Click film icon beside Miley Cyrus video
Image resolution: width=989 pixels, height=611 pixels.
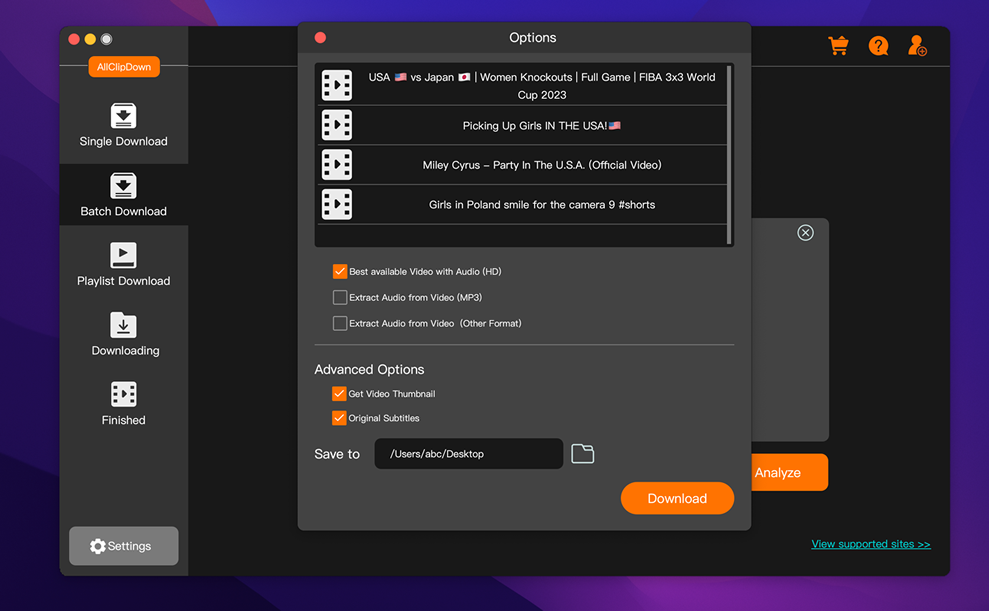pos(337,165)
